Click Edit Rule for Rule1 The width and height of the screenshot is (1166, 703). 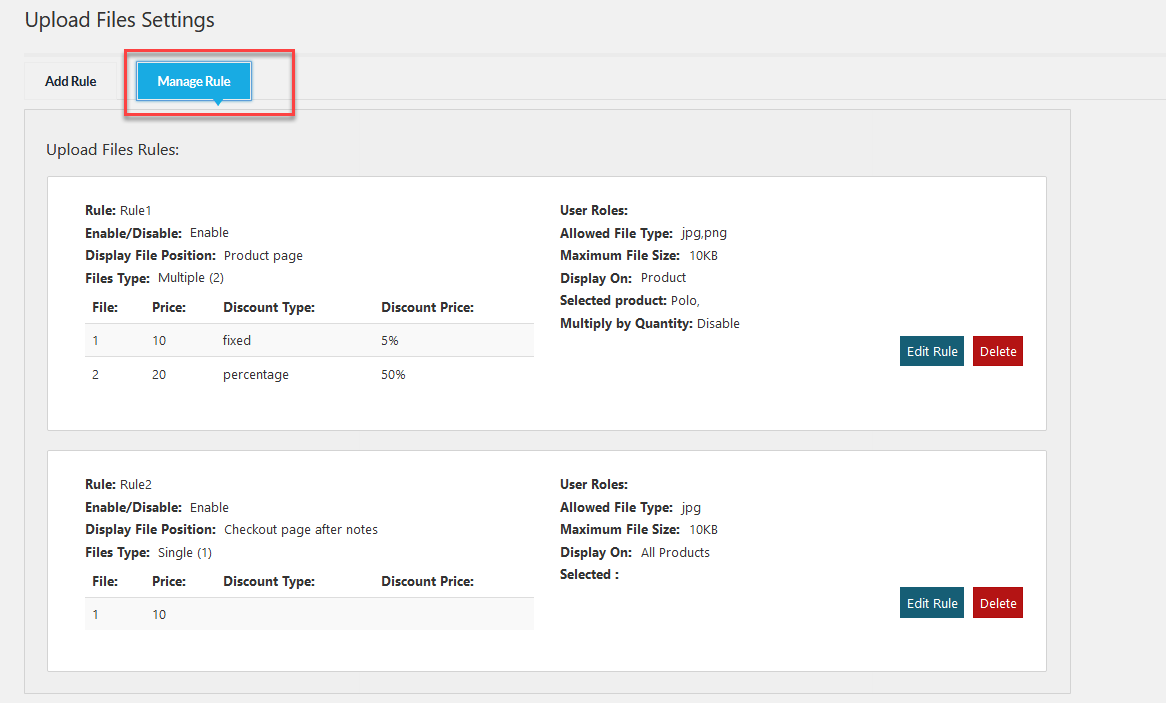pyautogui.click(x=931, y=351)
